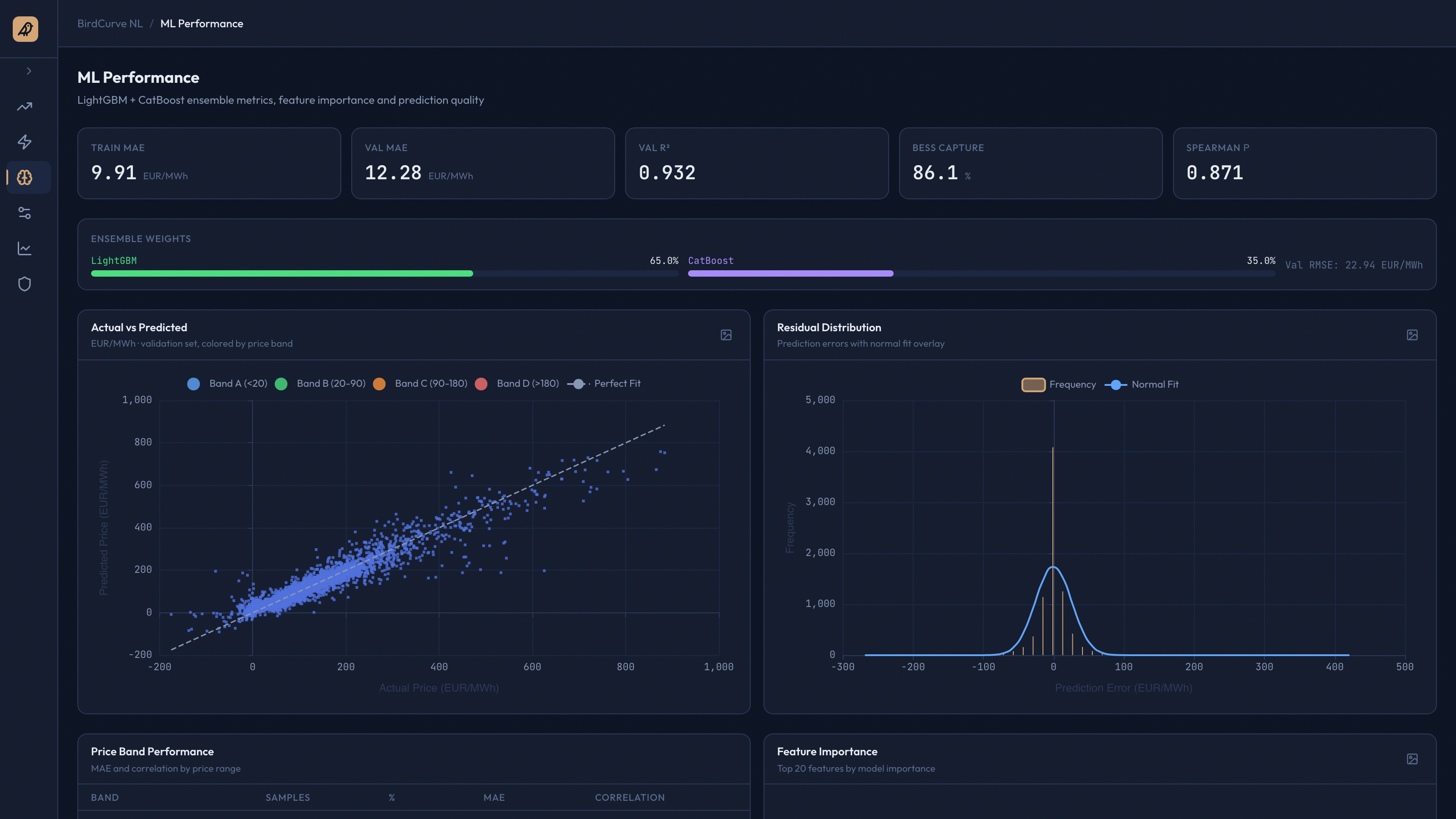Toggle Band B (20-90) legend series
This screenshot has width=1456, height=819.
tap(320, 384)
